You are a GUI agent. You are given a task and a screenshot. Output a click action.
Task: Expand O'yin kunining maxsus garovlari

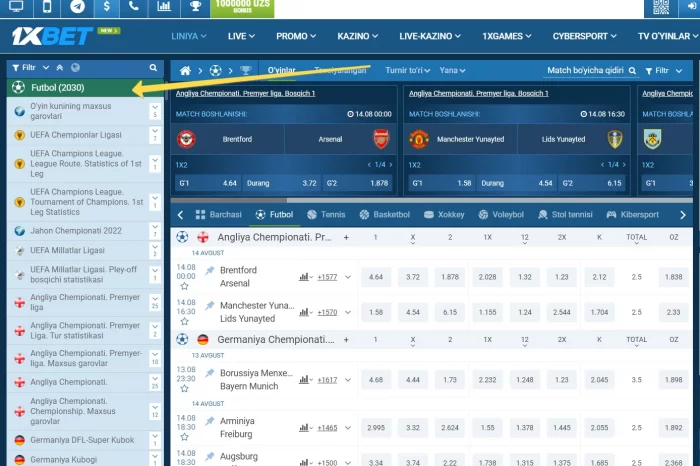tap(154, 111)
